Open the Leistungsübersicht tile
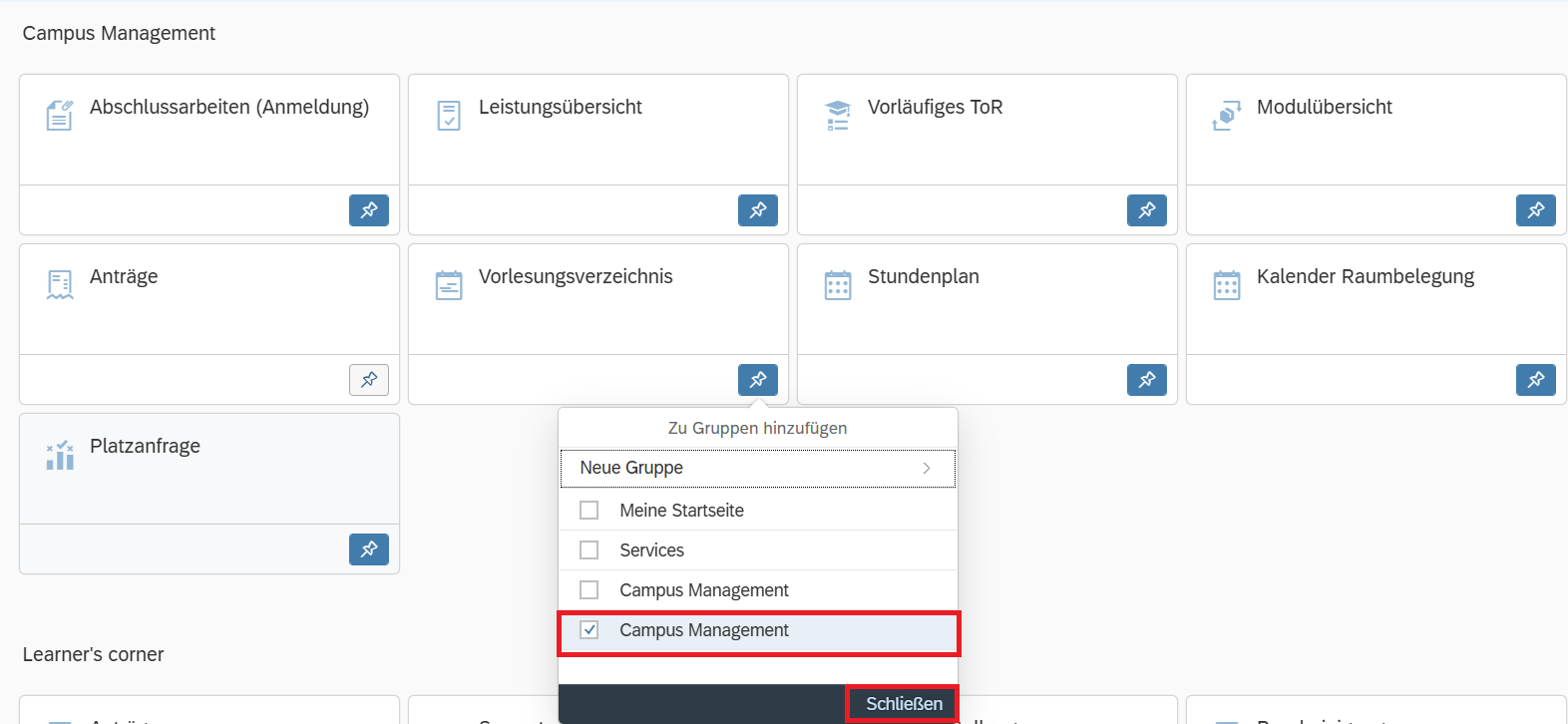Image resolution: width=1568 pixels, height=724 pixels. click(x=597, y=130)
